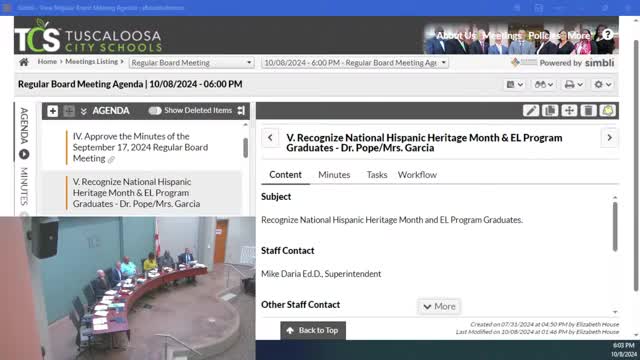Screen dimensions: 640x360
Task: Click the Tuscaloosa City Schools logo
Action: (89, 36)
